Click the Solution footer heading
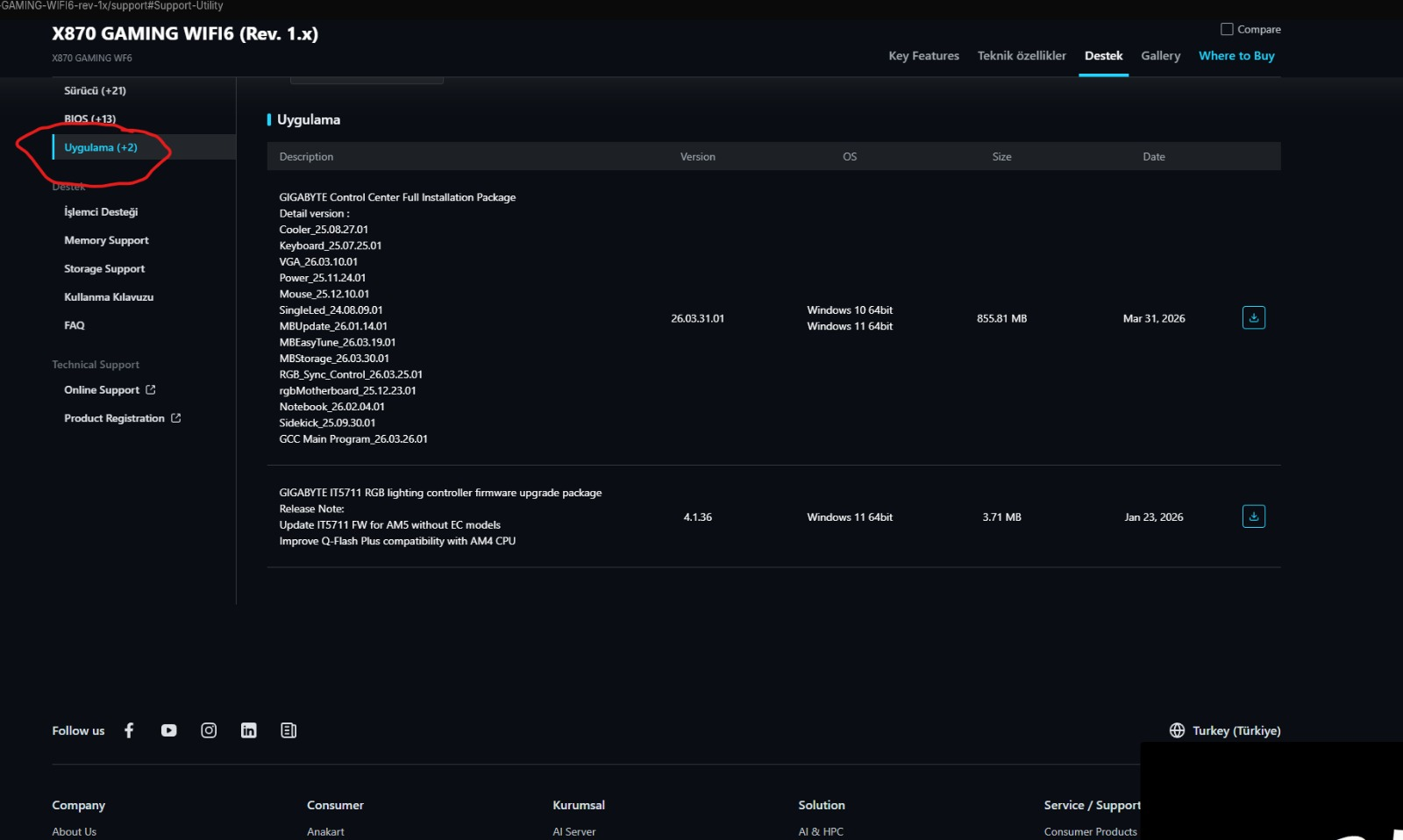Image resolution: width=1403 pixels, height=840 pixels. 822,805
